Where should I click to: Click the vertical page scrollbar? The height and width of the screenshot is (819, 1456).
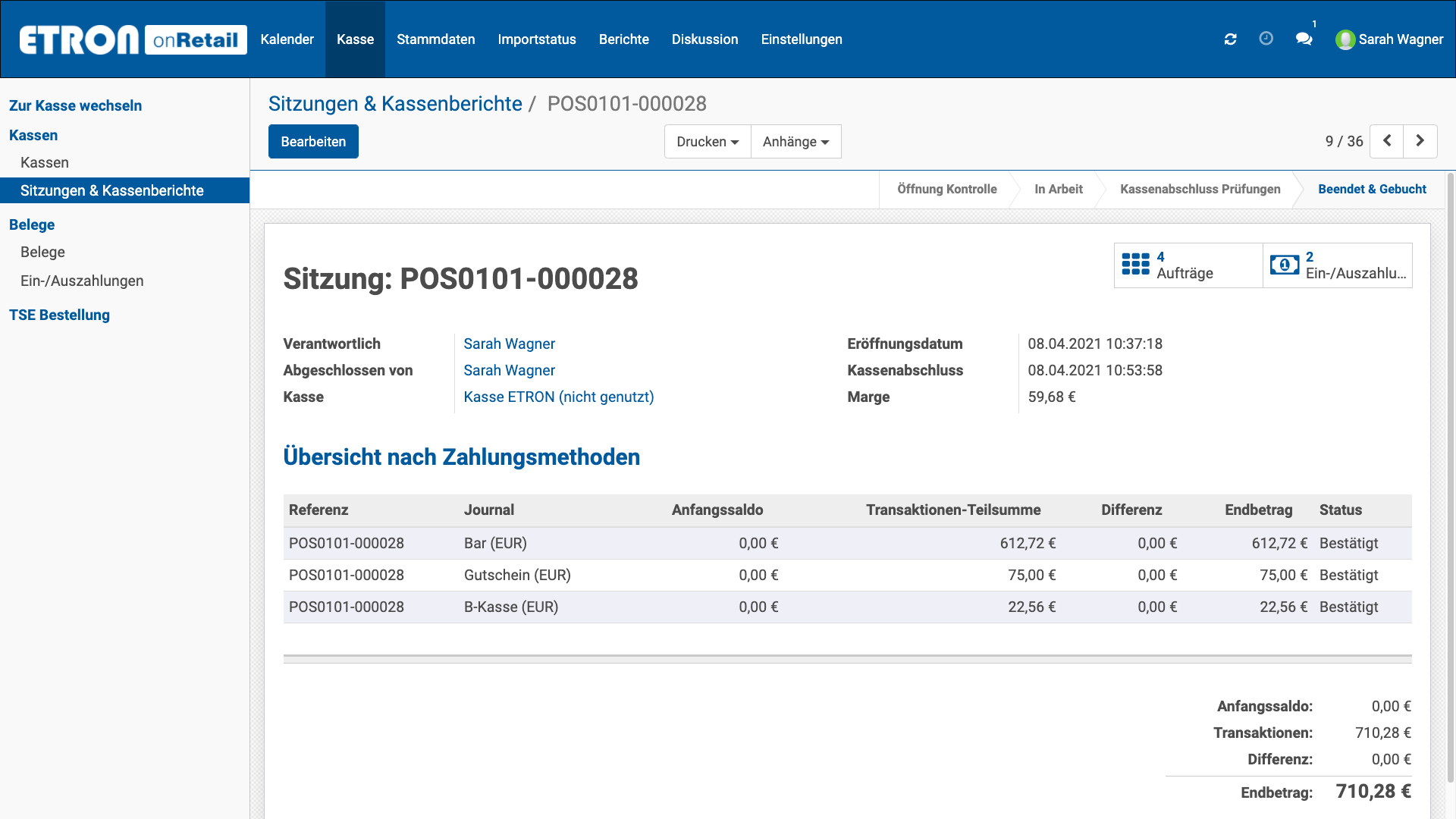pos(1451,478)
